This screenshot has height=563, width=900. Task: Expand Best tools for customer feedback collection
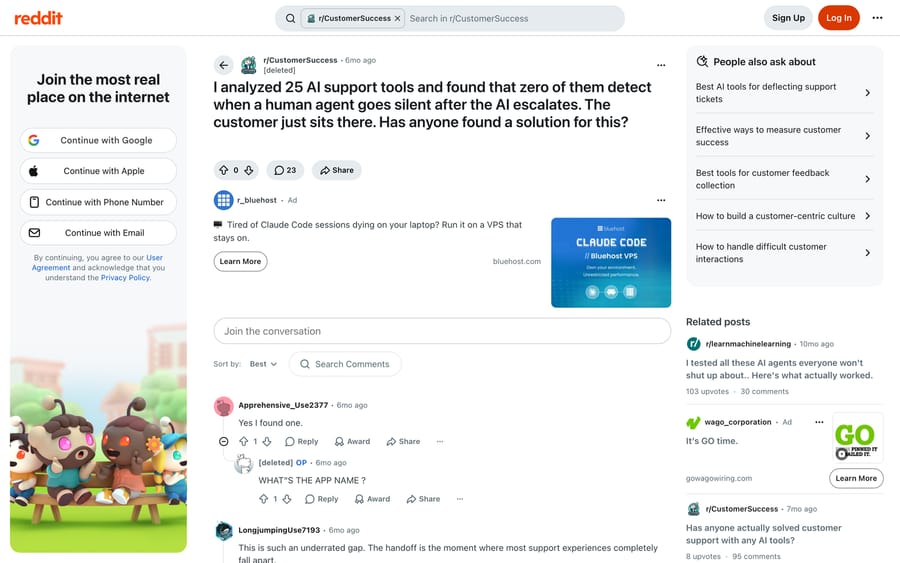point(784,179)
